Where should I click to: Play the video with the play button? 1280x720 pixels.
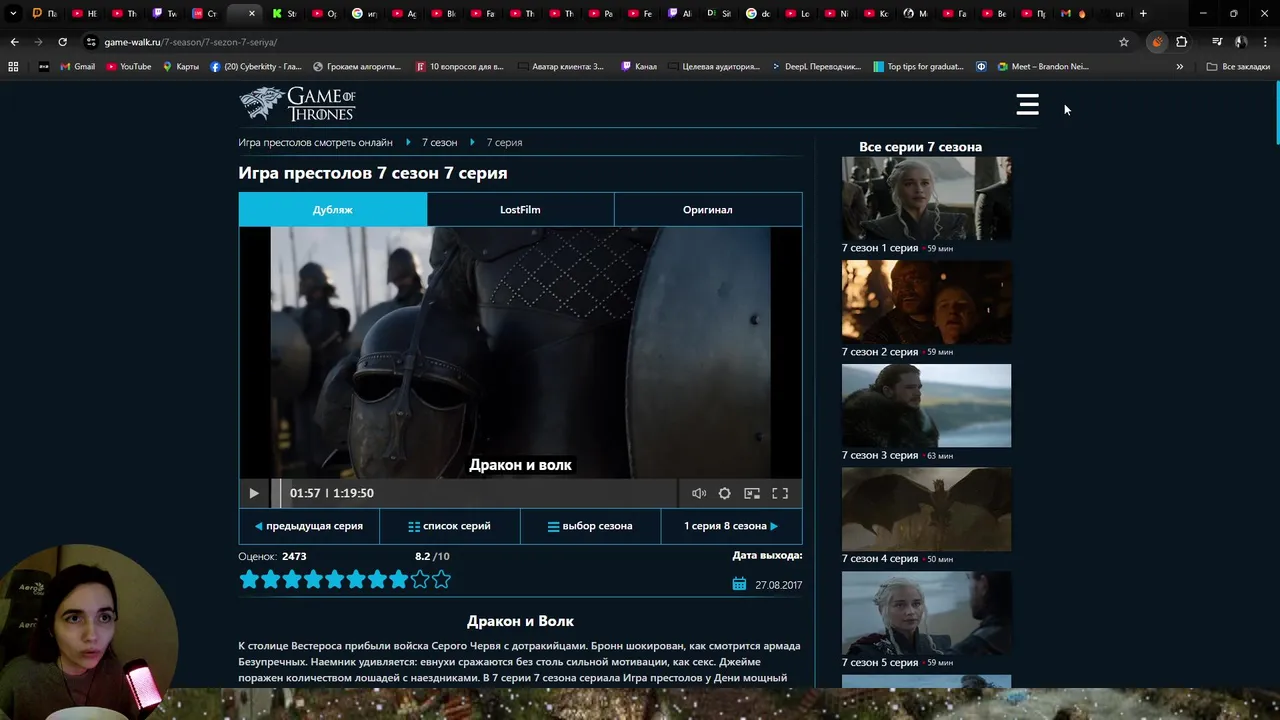(x=254, y=493)
